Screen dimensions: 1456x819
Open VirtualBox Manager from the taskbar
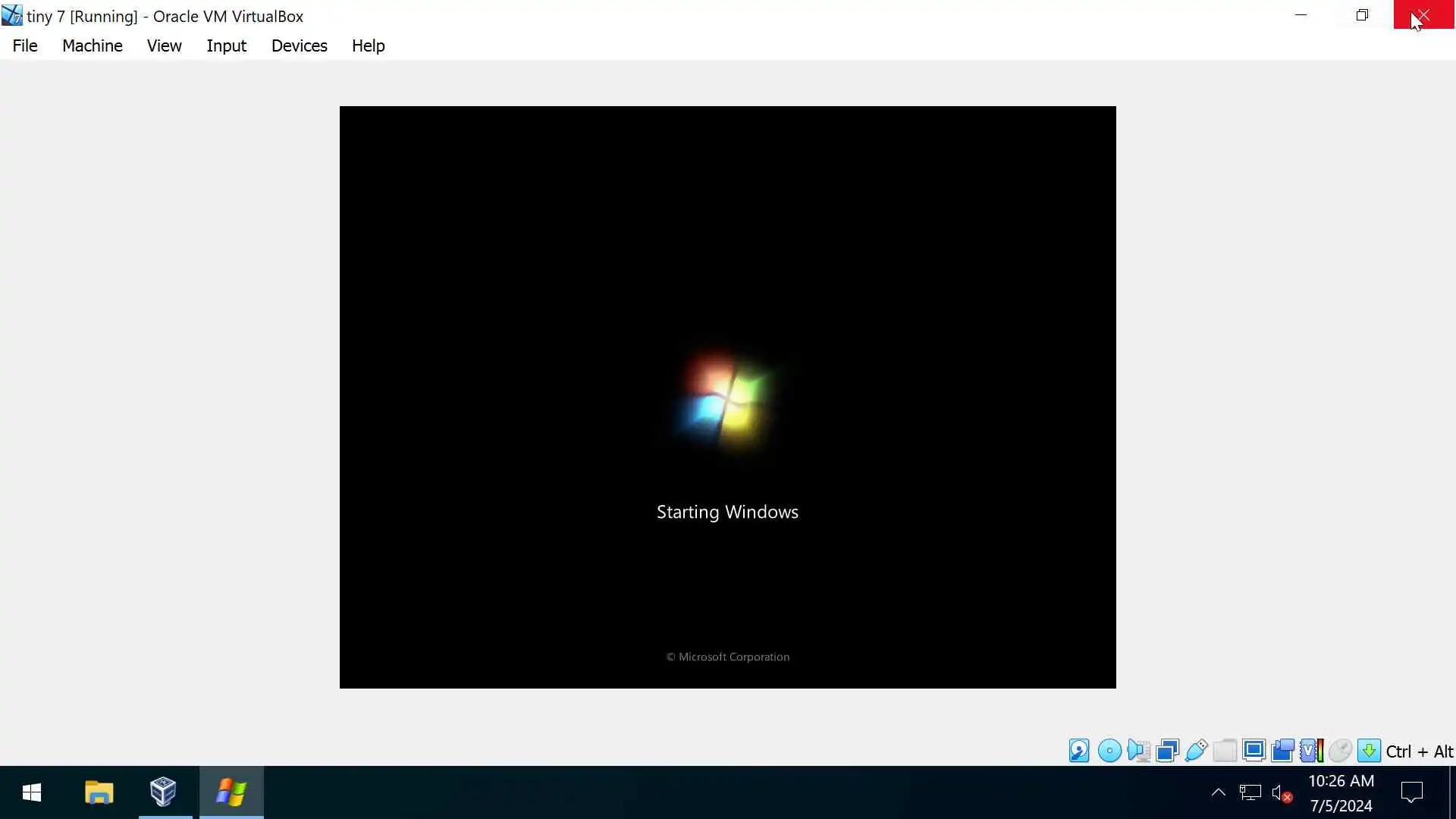(x=163, y=792)
